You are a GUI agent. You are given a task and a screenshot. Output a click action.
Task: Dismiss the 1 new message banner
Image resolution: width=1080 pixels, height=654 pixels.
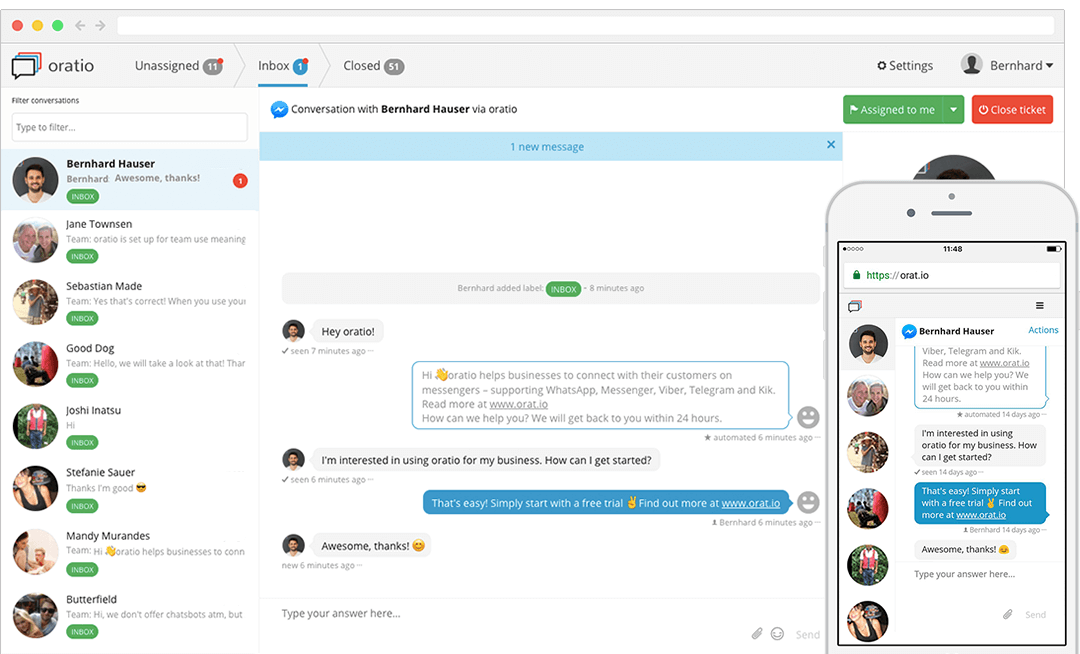click(830, 145)
